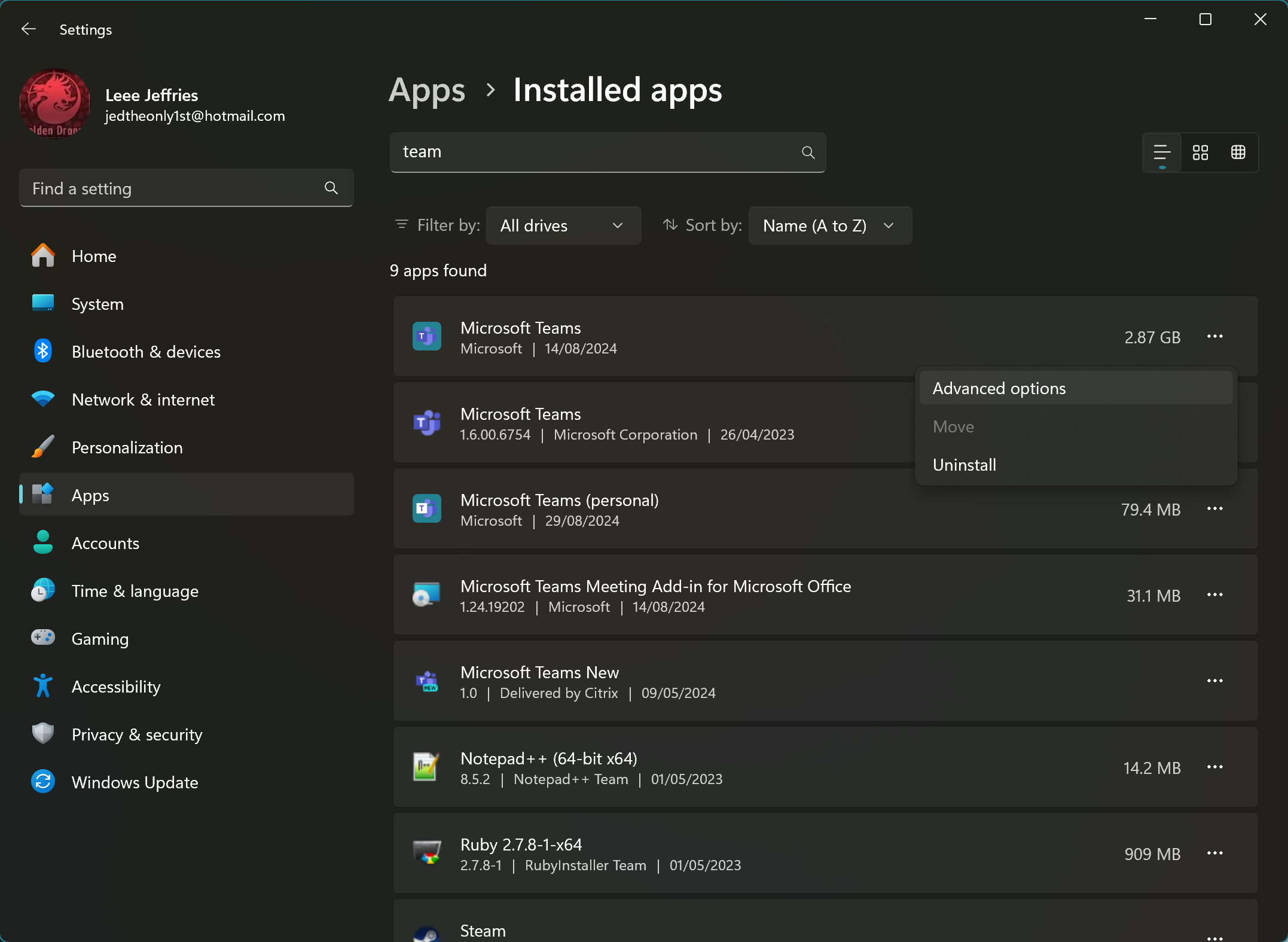
Task: Click the Microsoft Teams 14/08/2024 app icon
Action: coord(427,337)
